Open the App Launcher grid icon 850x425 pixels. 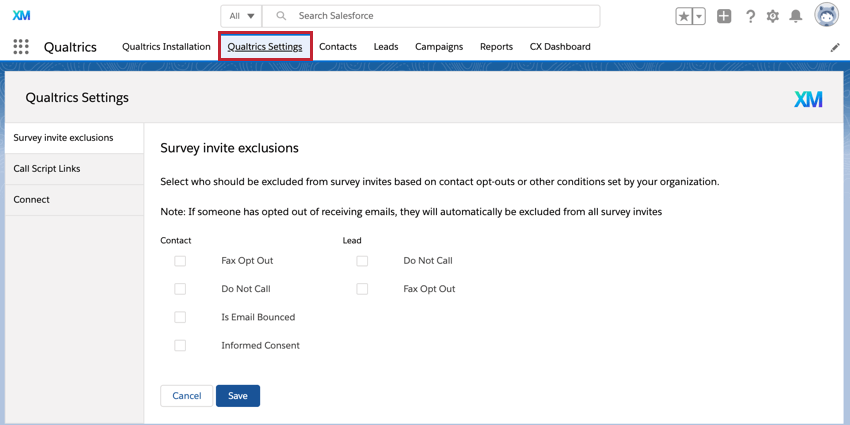[21, 47]
